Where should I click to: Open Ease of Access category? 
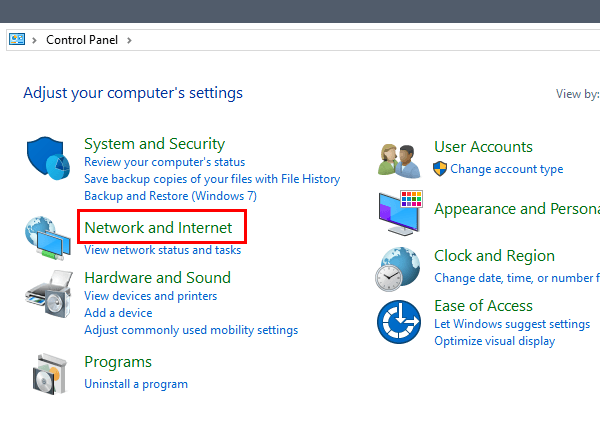tap(483, 306)
